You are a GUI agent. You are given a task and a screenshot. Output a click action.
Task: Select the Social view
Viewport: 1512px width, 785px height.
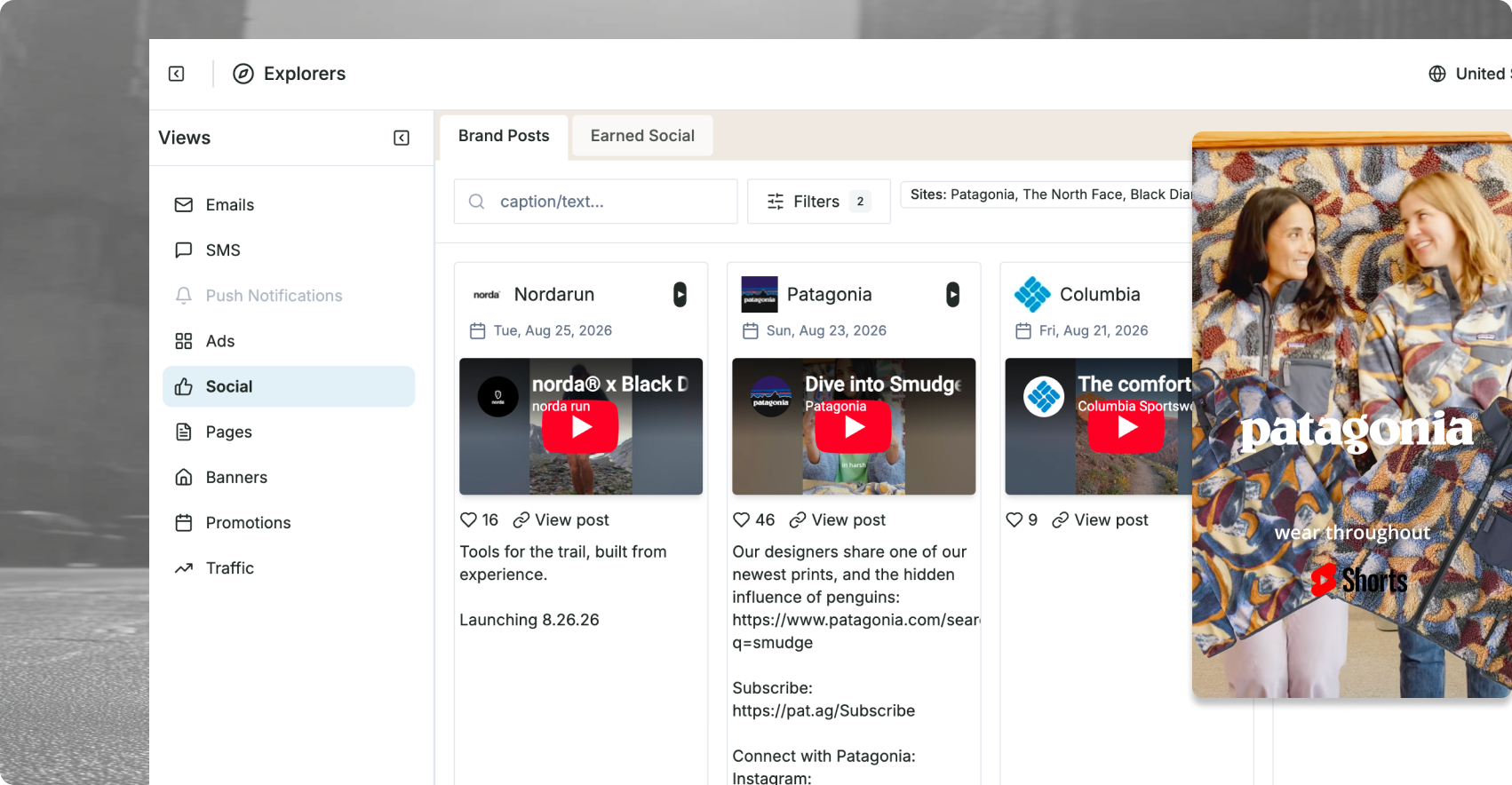(x=289, y=386)
